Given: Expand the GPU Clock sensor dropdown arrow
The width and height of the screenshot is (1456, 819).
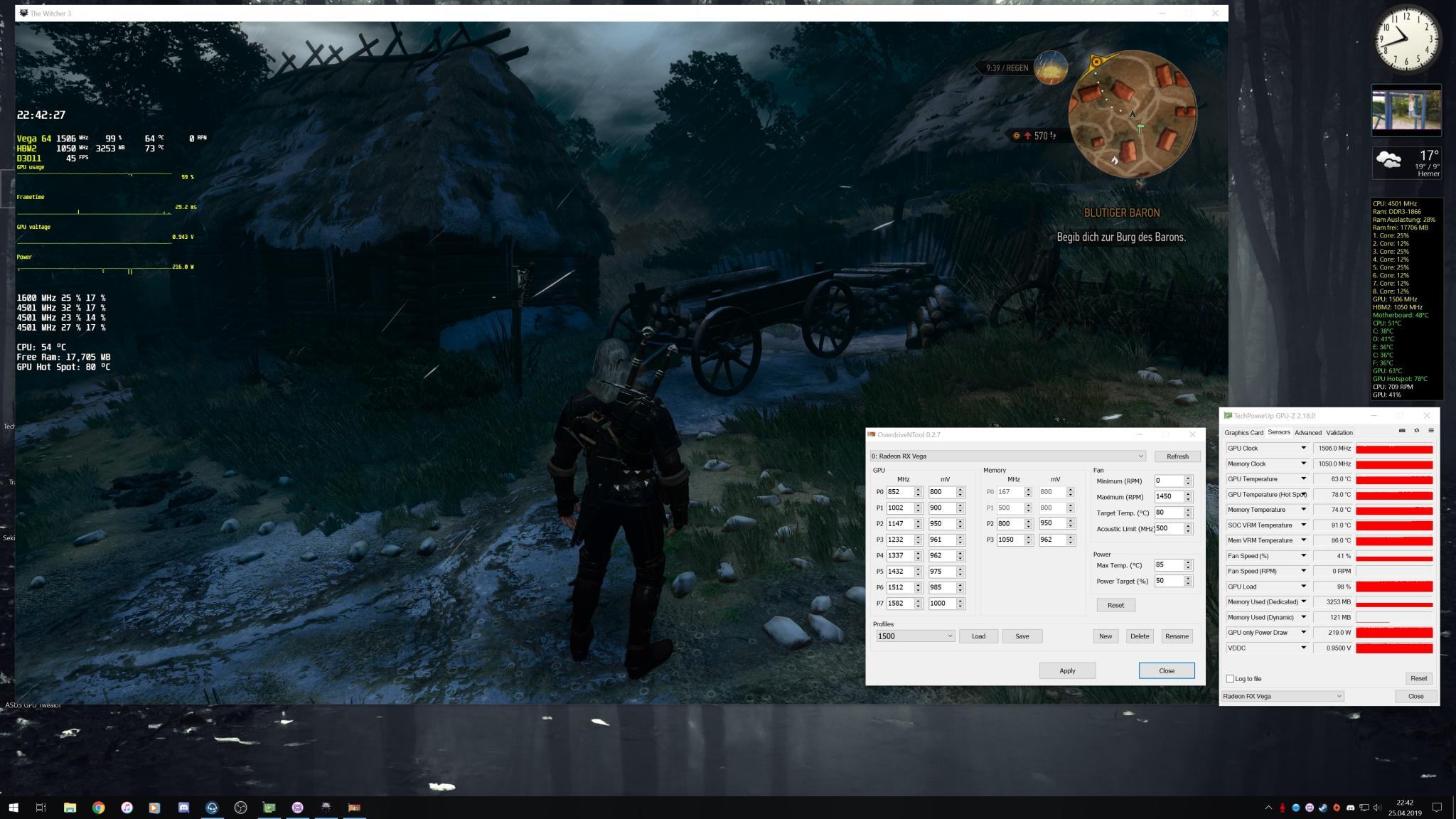Looking at the screenshot, I should click(x=1303, y=449).
